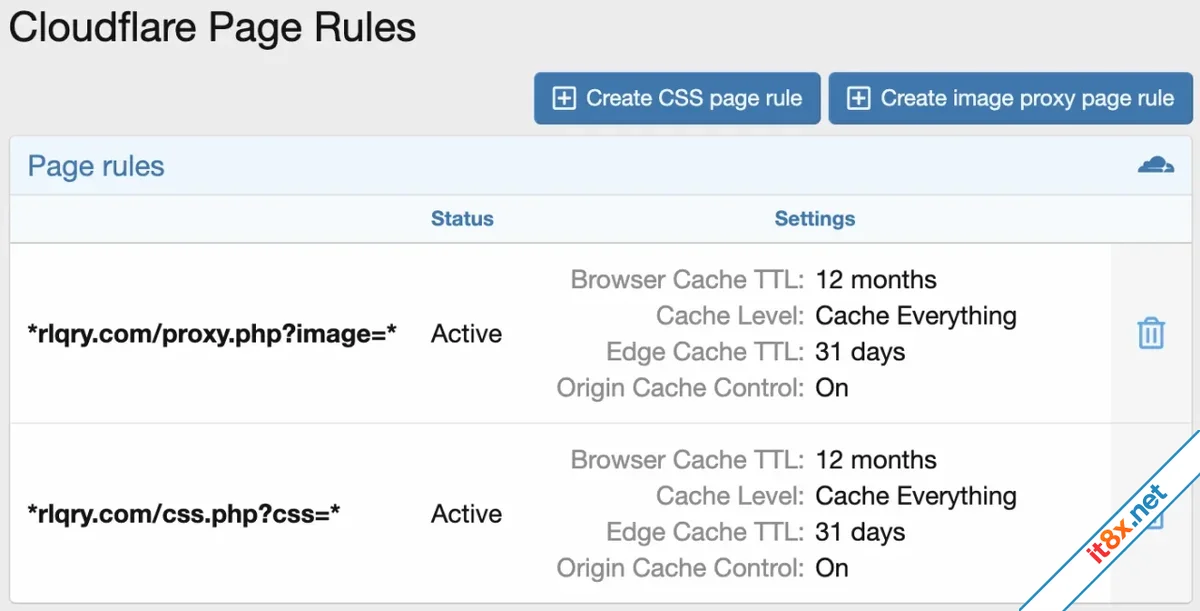Click the *rlqry.com/proxy.php?image=* rule name

click(x=212, y=334)
